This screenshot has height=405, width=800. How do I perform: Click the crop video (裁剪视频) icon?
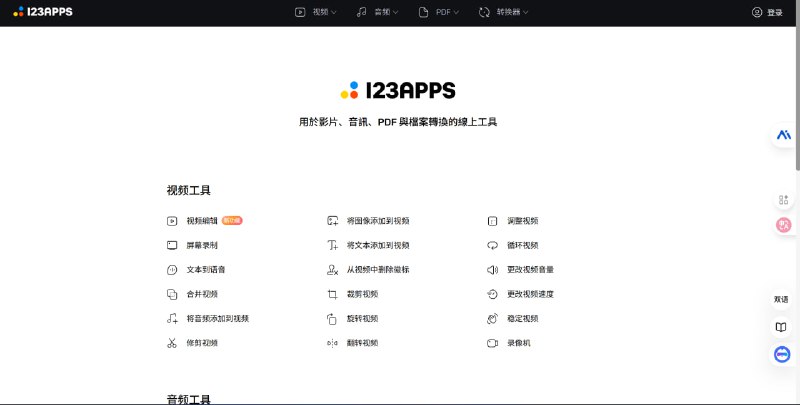[332, 294]
